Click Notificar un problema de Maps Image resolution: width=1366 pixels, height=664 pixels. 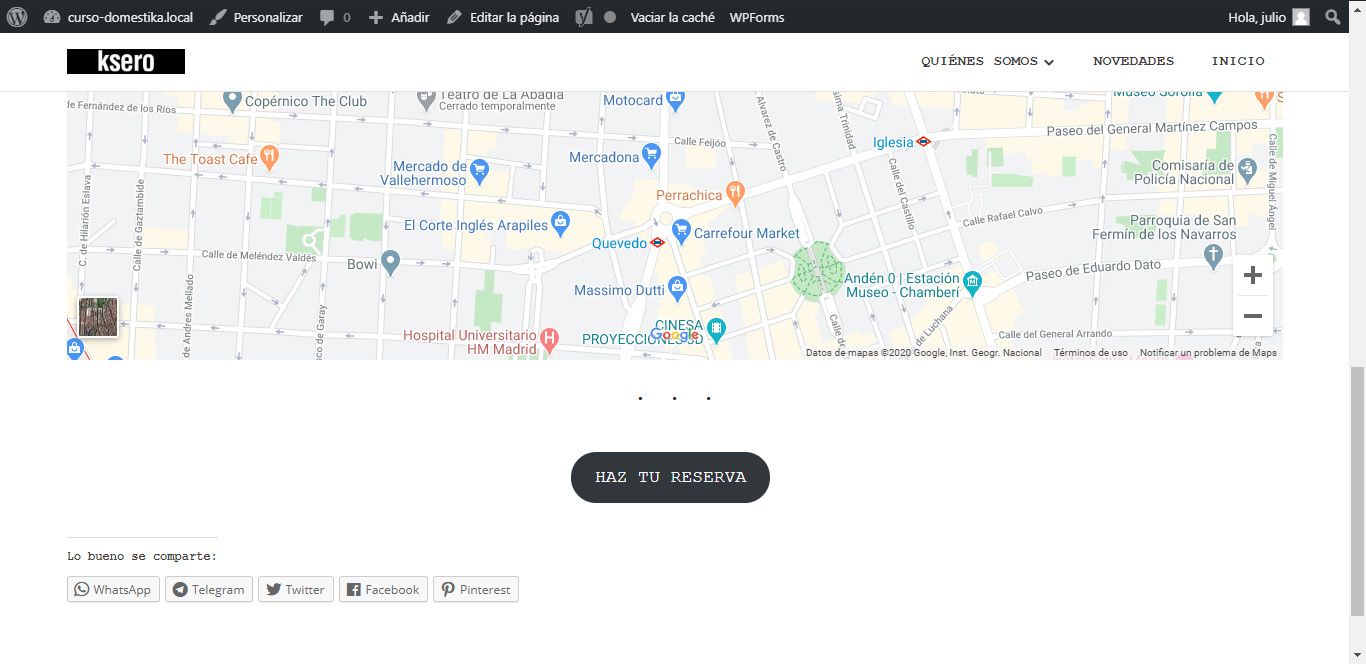pyautogui.click(x=1208, y=353)
